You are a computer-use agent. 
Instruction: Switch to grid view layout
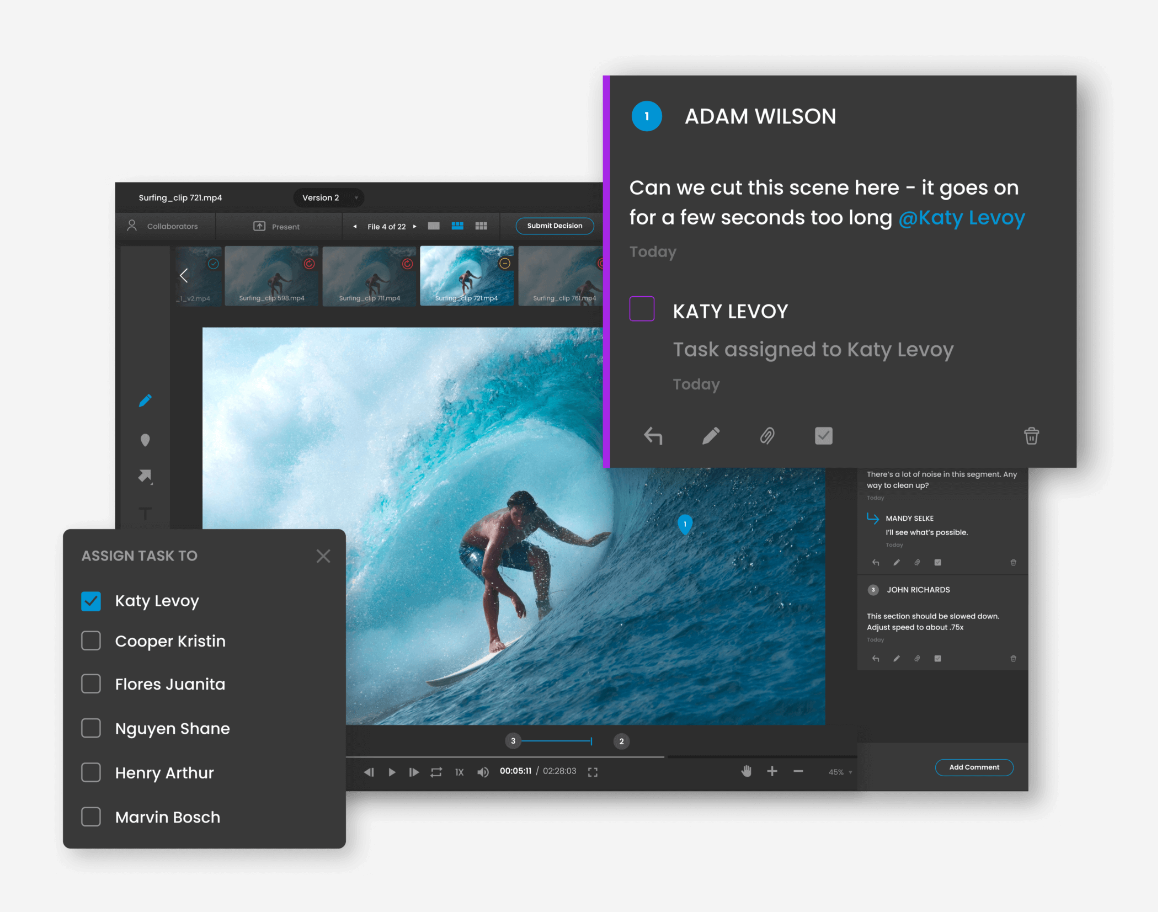(480, 226)
